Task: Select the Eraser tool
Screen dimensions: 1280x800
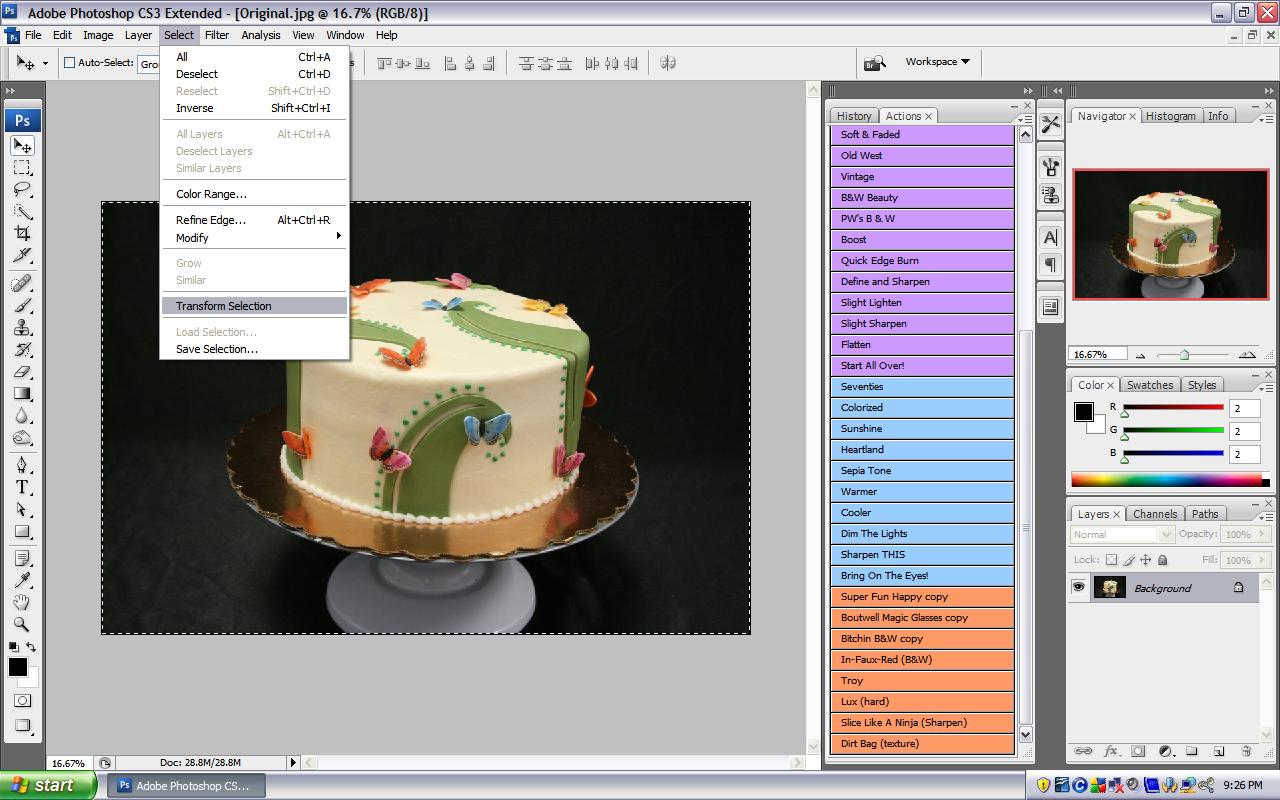Action: (x=22, y=371)
